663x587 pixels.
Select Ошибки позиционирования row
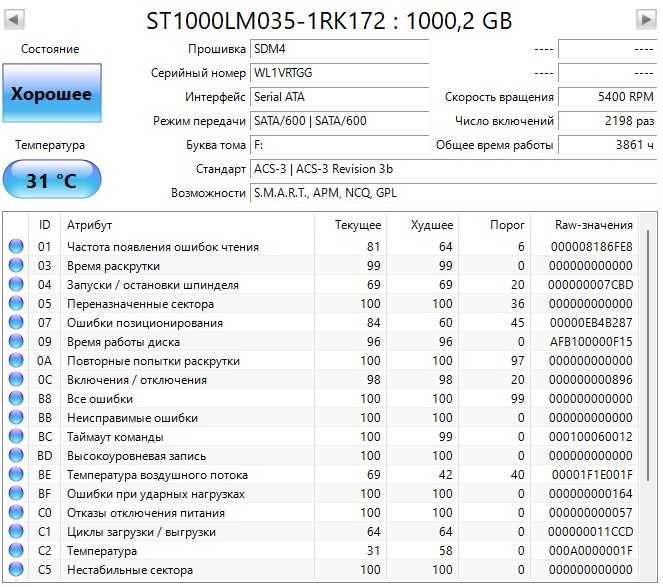(321, 323)
